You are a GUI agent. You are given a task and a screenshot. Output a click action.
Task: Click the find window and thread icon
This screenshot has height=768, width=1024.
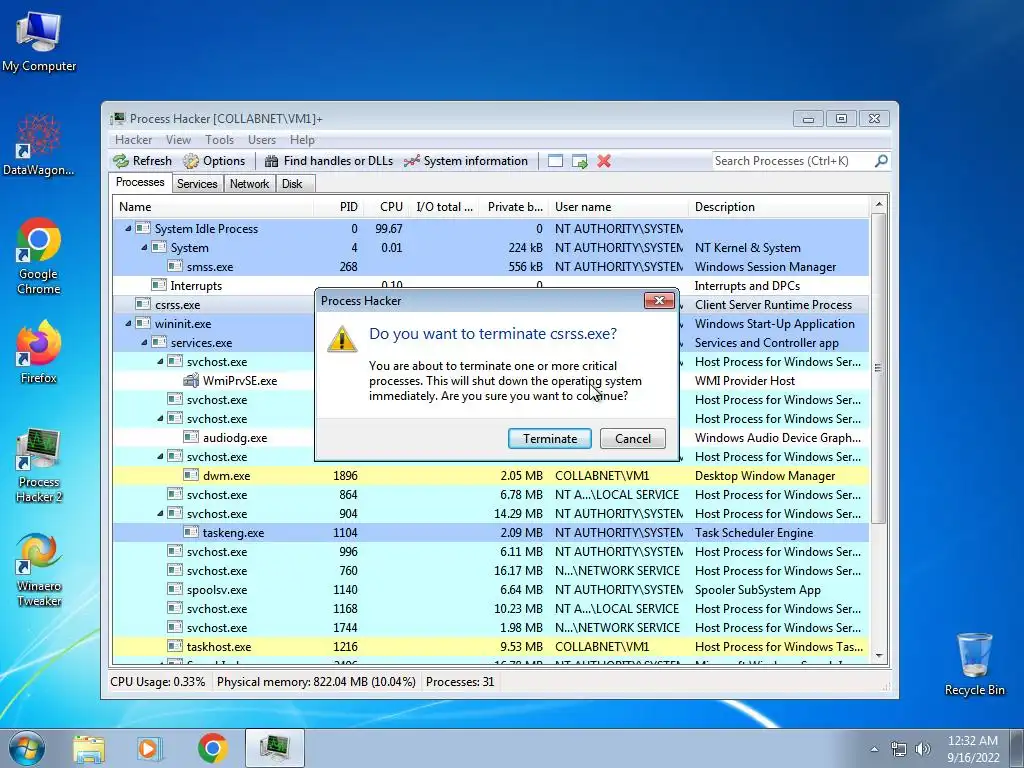coord(579,161)
